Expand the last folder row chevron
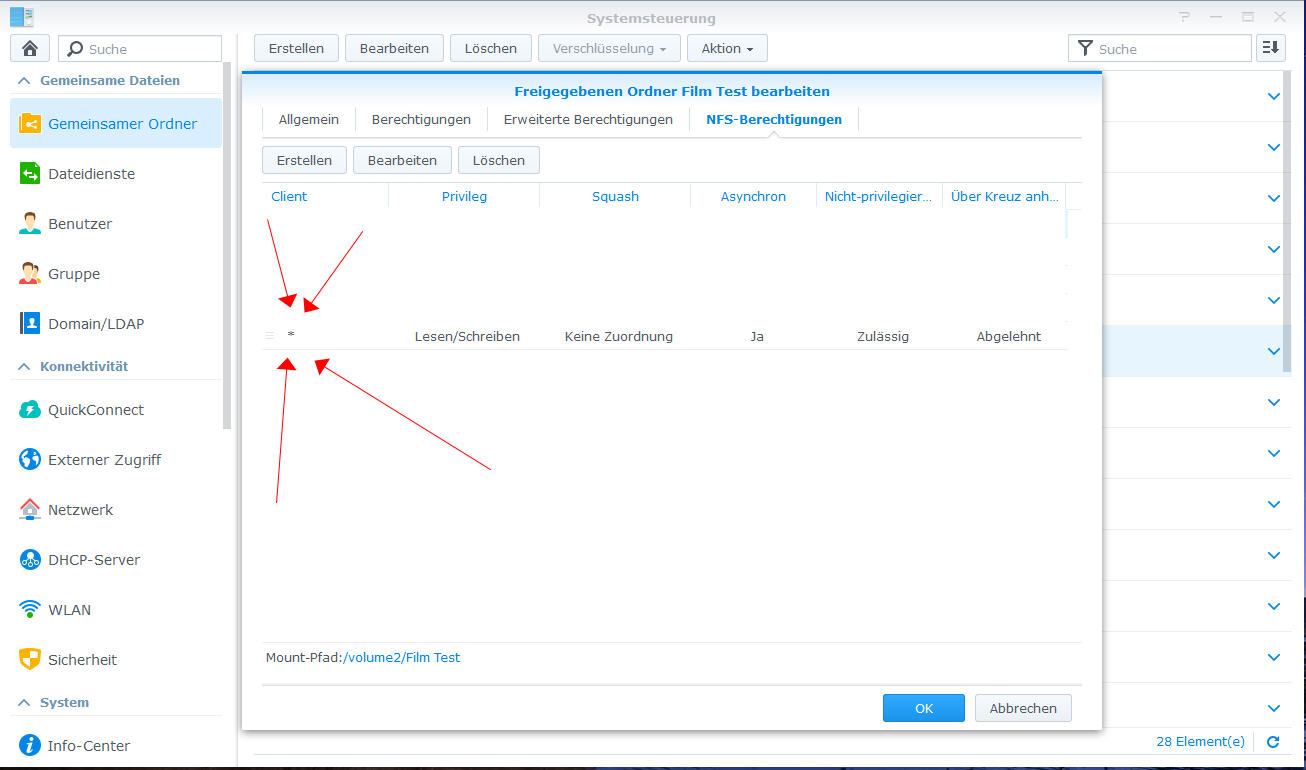 pyautogui.click(x=1274, y=709)
